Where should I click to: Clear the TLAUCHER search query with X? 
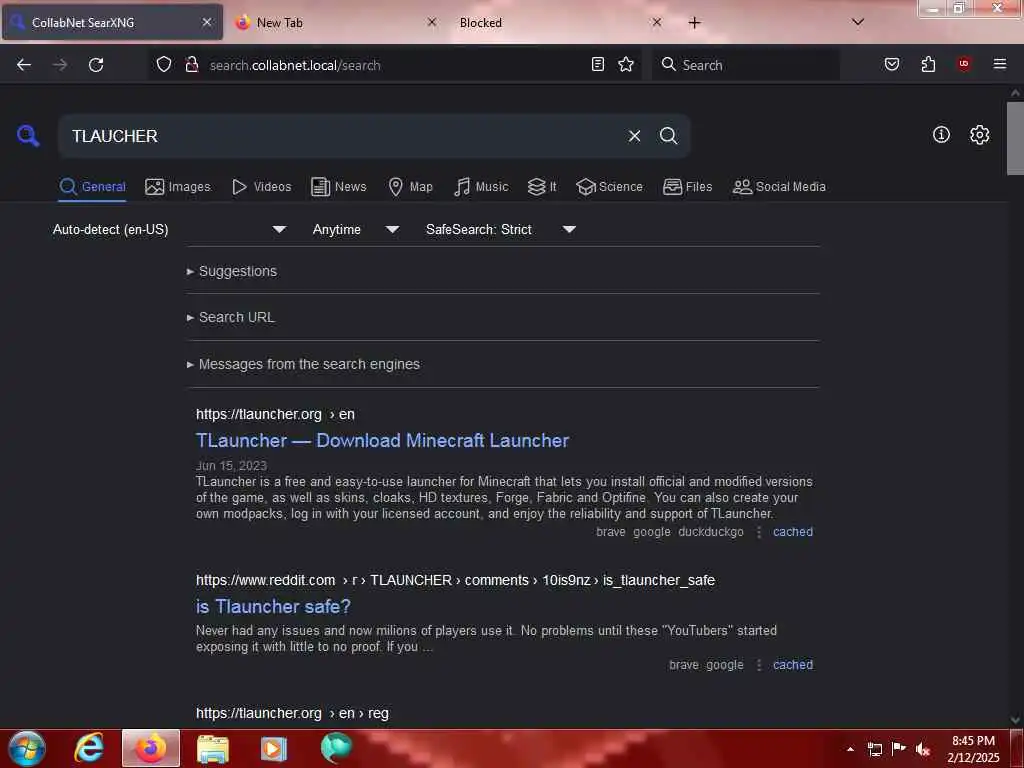point(634,136)
